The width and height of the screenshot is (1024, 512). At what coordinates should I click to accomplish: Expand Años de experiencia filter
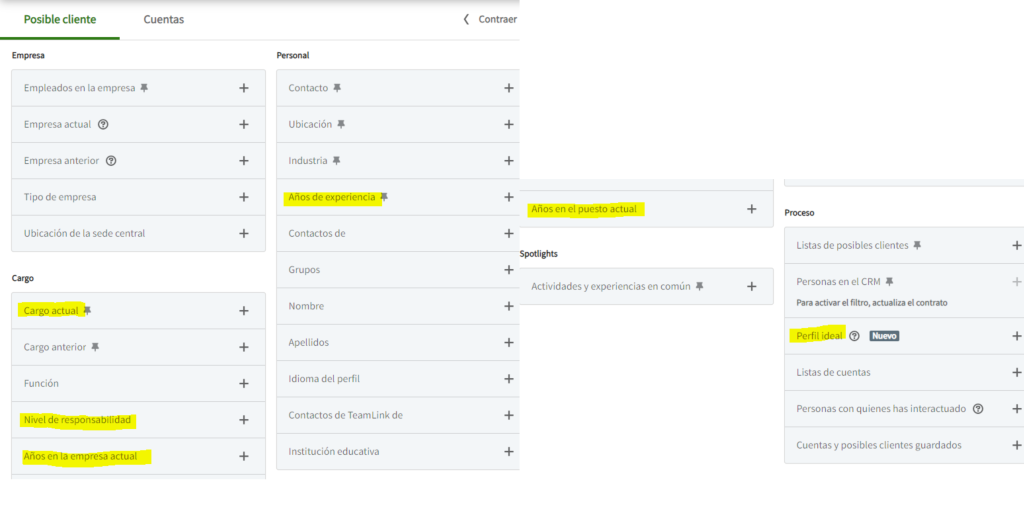point(509,197)
